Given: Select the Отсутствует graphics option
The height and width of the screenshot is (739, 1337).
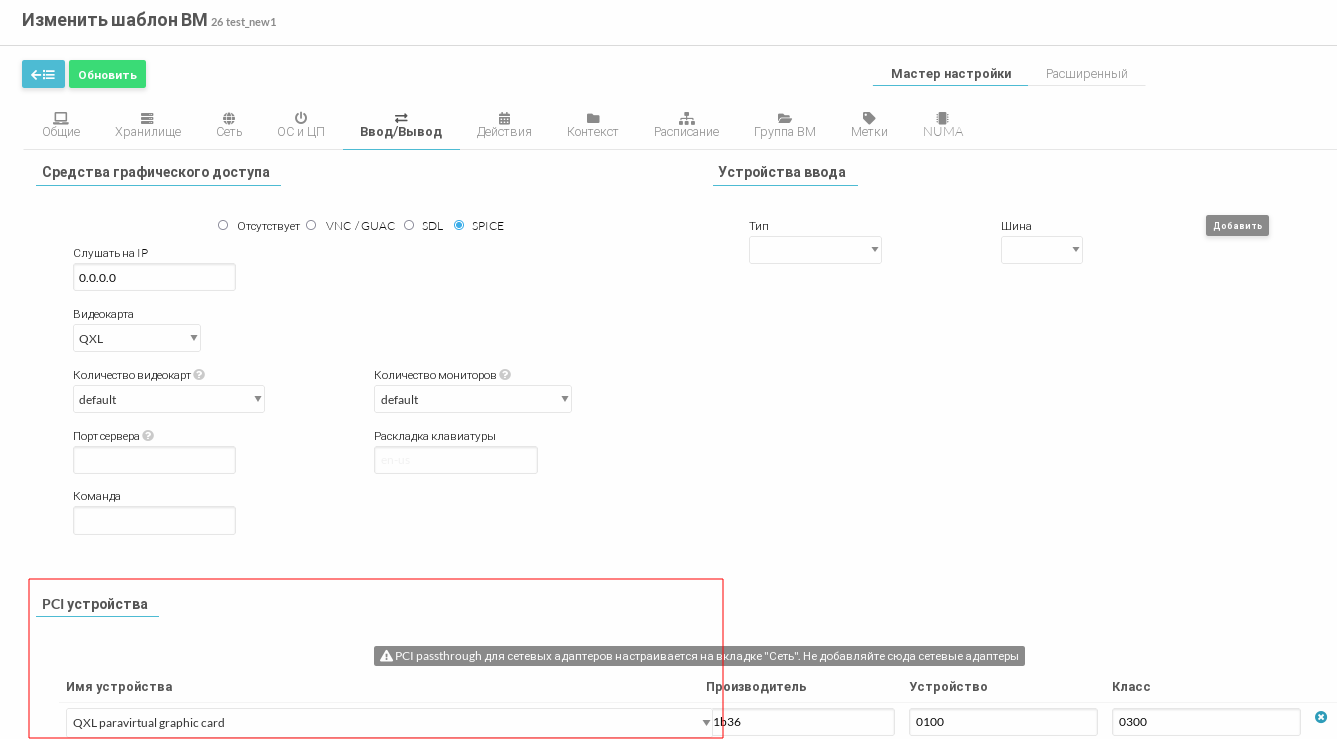Looking at the screenshot, I should coord(223,225).
